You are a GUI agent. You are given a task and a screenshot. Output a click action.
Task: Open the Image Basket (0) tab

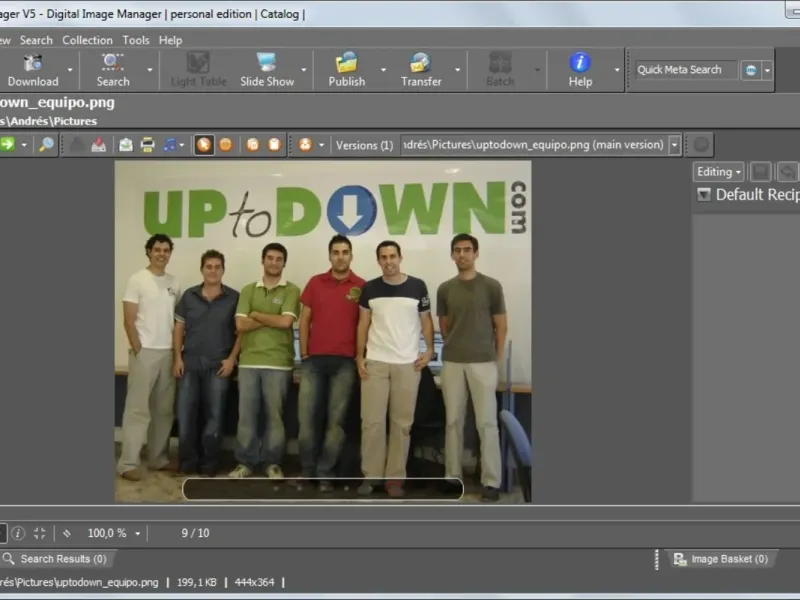pos(721,559)
